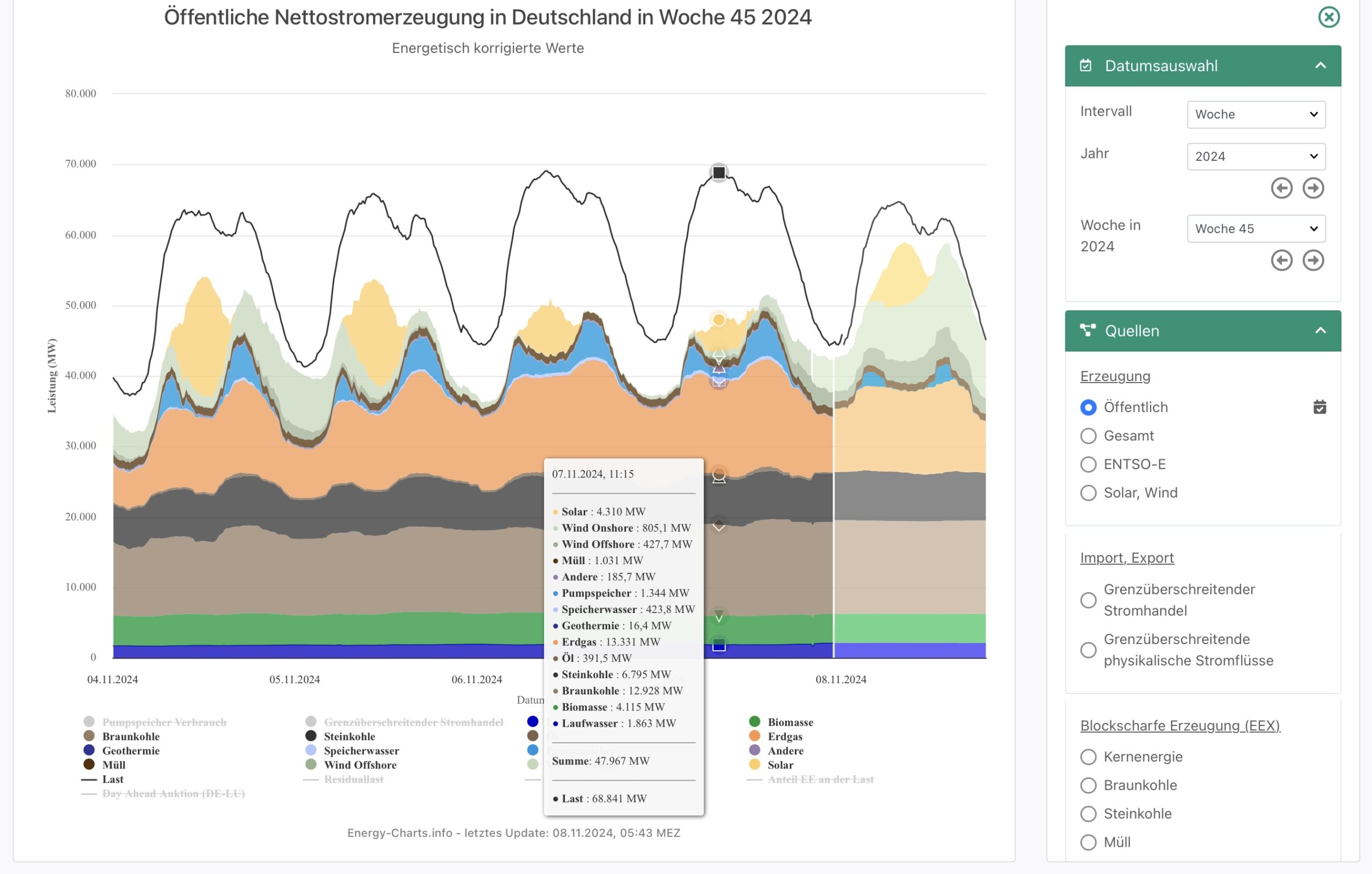Click the Quellen header network icon
The width and height of the screenshot is (1372, 874).
point(1087,331)
